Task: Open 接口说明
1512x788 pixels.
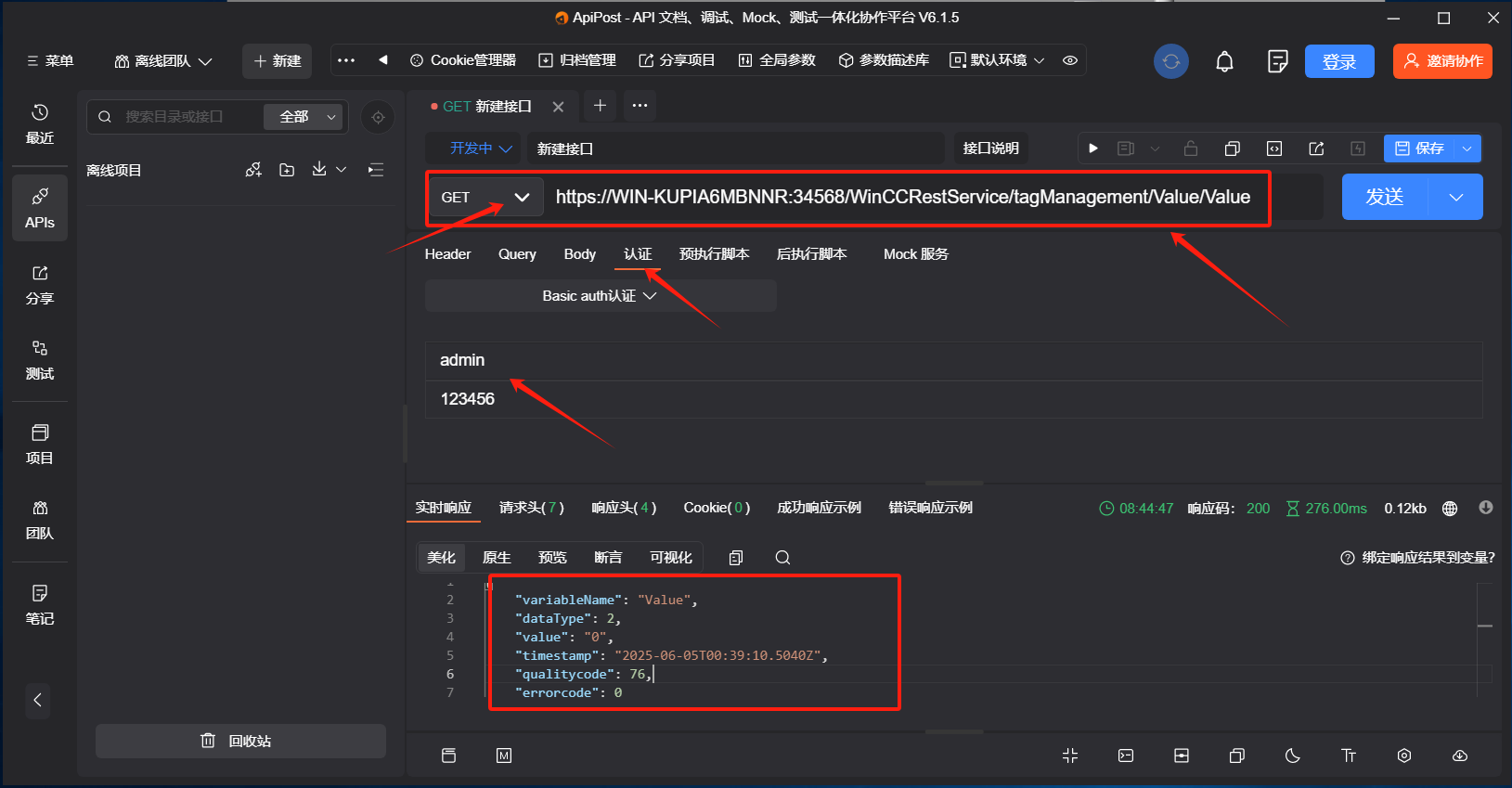Action: click(990, 149)
